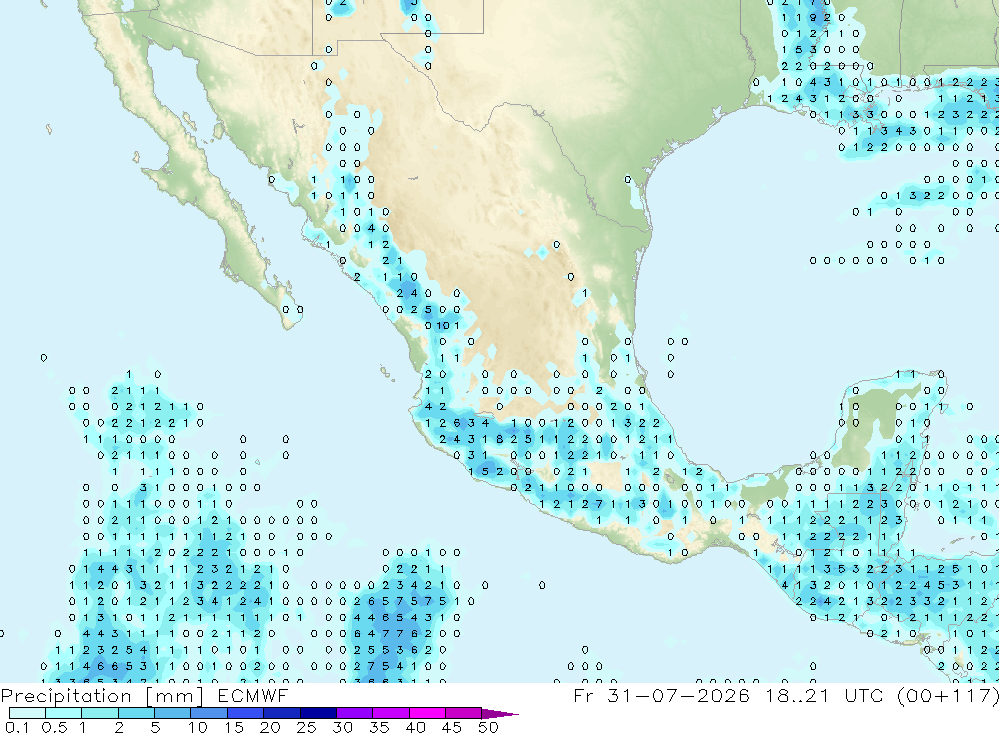Click the '45' legend scale label
Viewport: 1000px width, 733px height.
452,727
